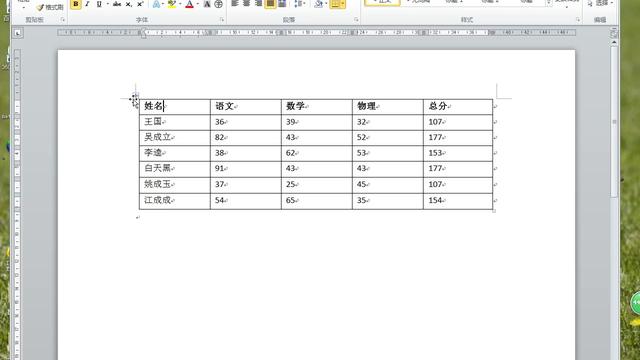640x360 pixels.
Task: Open the Font dialog launcher
Action: point(222,20)
